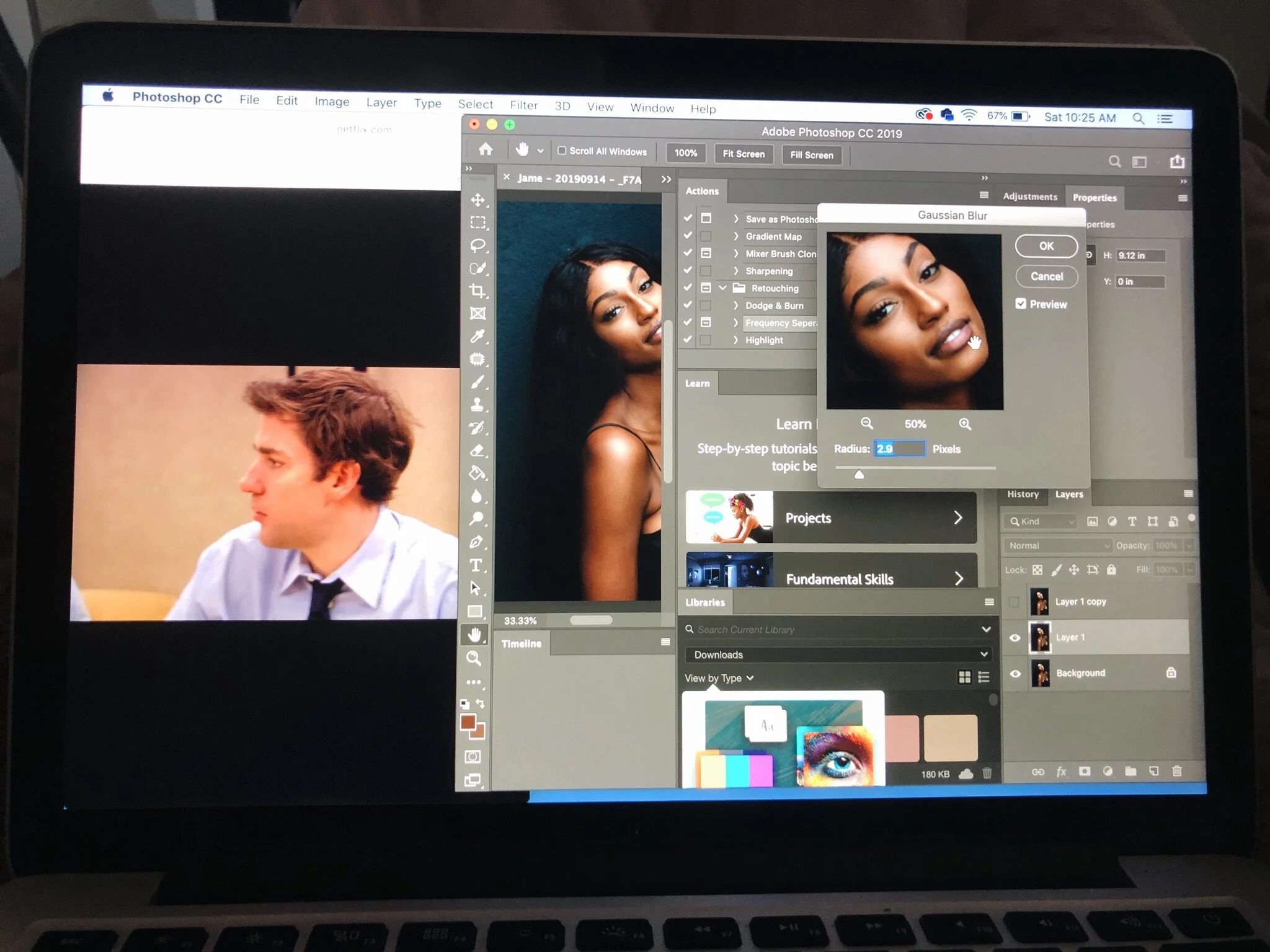Open the Window menu

(652, 108)
